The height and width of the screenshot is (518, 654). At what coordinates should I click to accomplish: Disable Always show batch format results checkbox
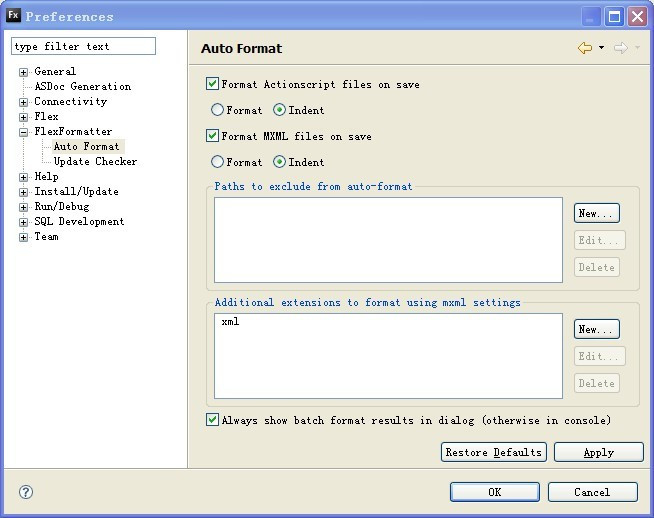point(212,420)
